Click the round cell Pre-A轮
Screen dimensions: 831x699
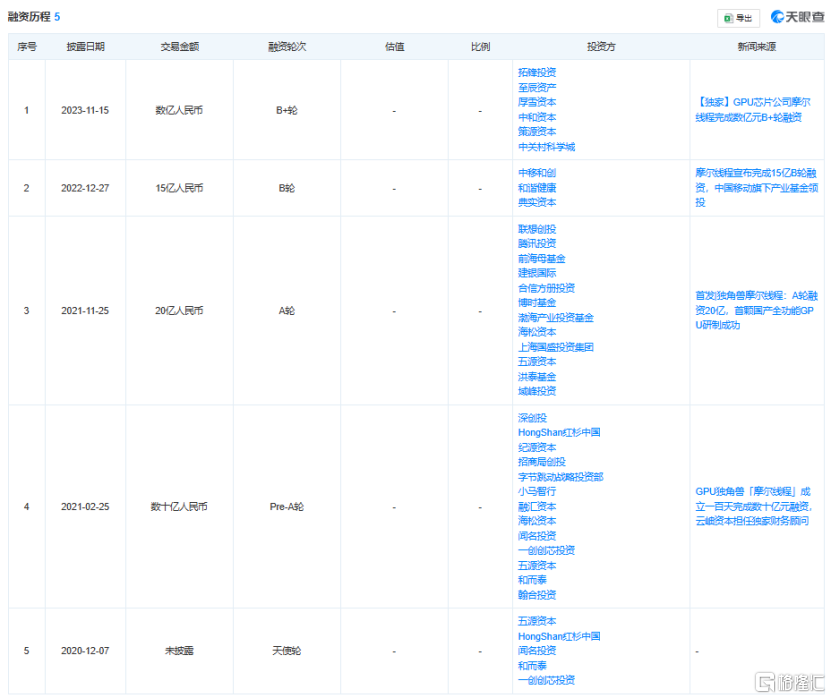[x=287, y=507]
